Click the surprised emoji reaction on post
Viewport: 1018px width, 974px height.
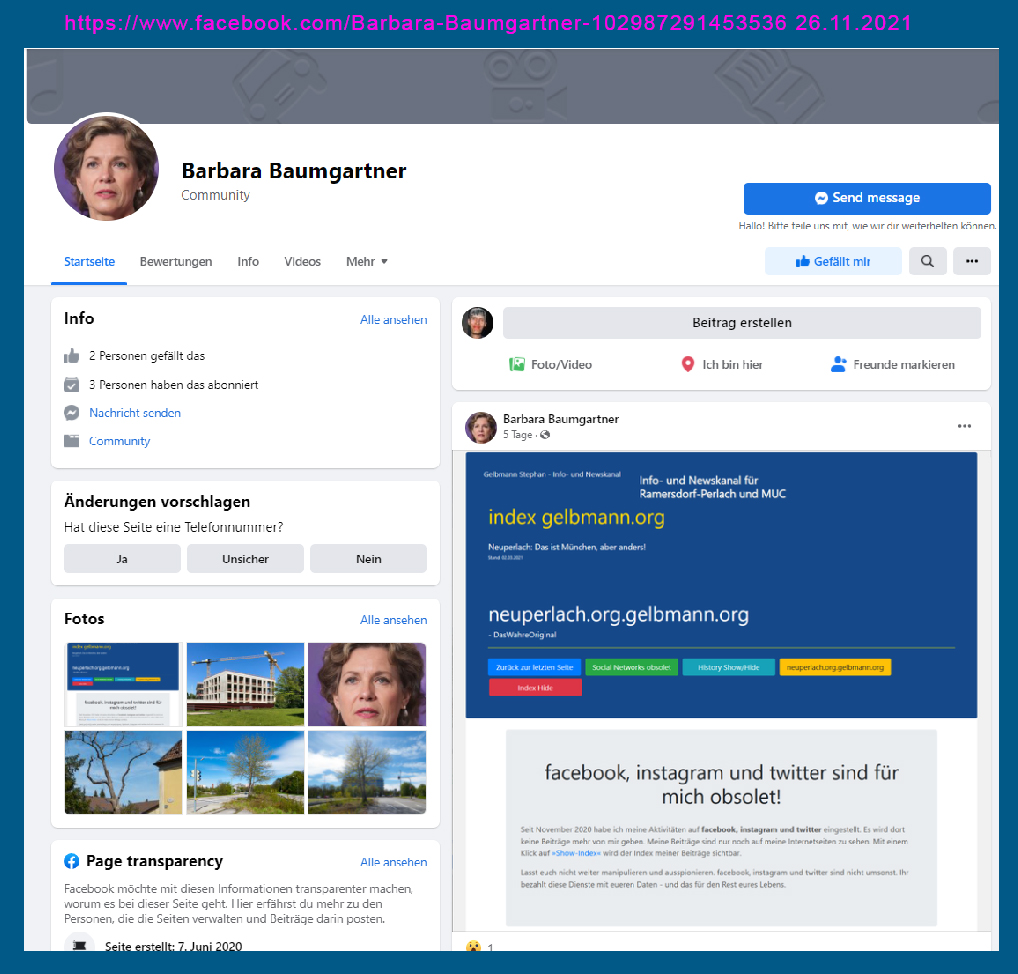coord(473,947)
